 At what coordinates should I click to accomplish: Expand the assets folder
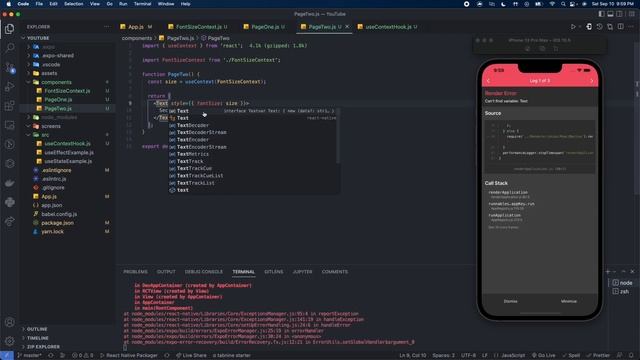click(49, 73)
